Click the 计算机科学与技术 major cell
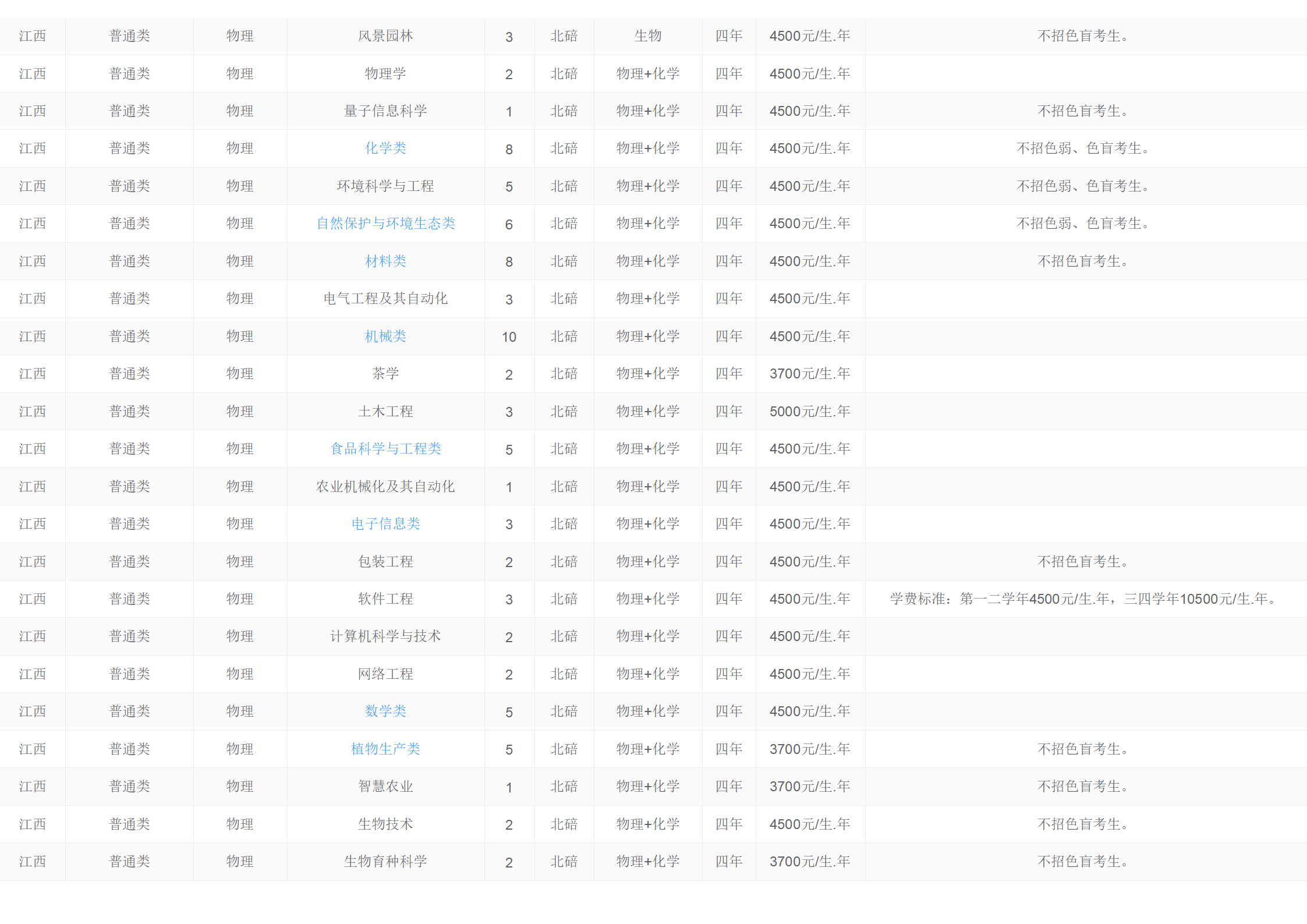The image size is (1307, 924). tap(385, 636)
